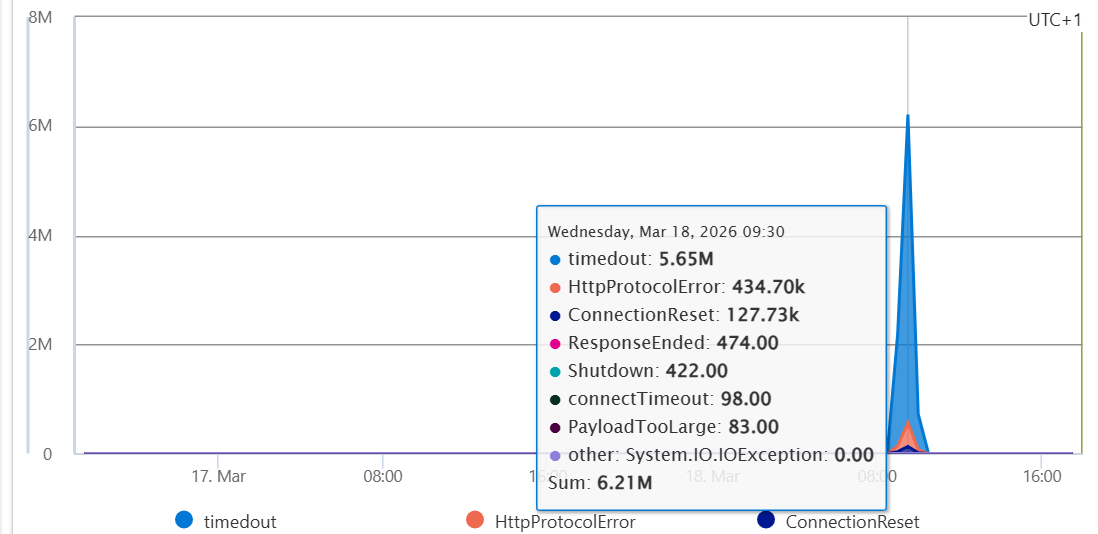1098x534 pixels.
Task: Click the pink ResponseEnded bullet in tooltip
Action: coord(555,343)
